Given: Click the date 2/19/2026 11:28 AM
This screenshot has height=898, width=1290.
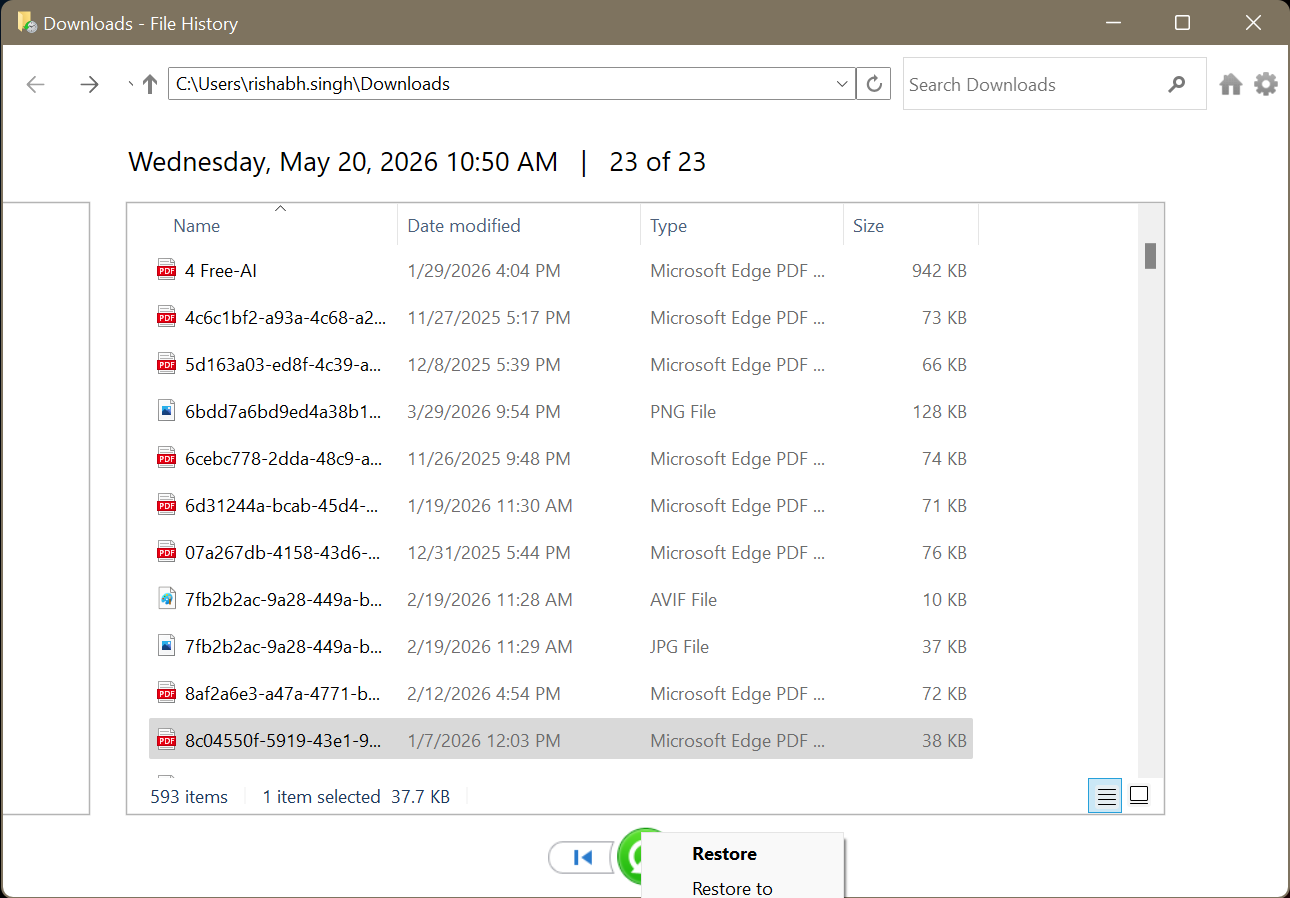Looking at the screenshot, I should 490,599.
